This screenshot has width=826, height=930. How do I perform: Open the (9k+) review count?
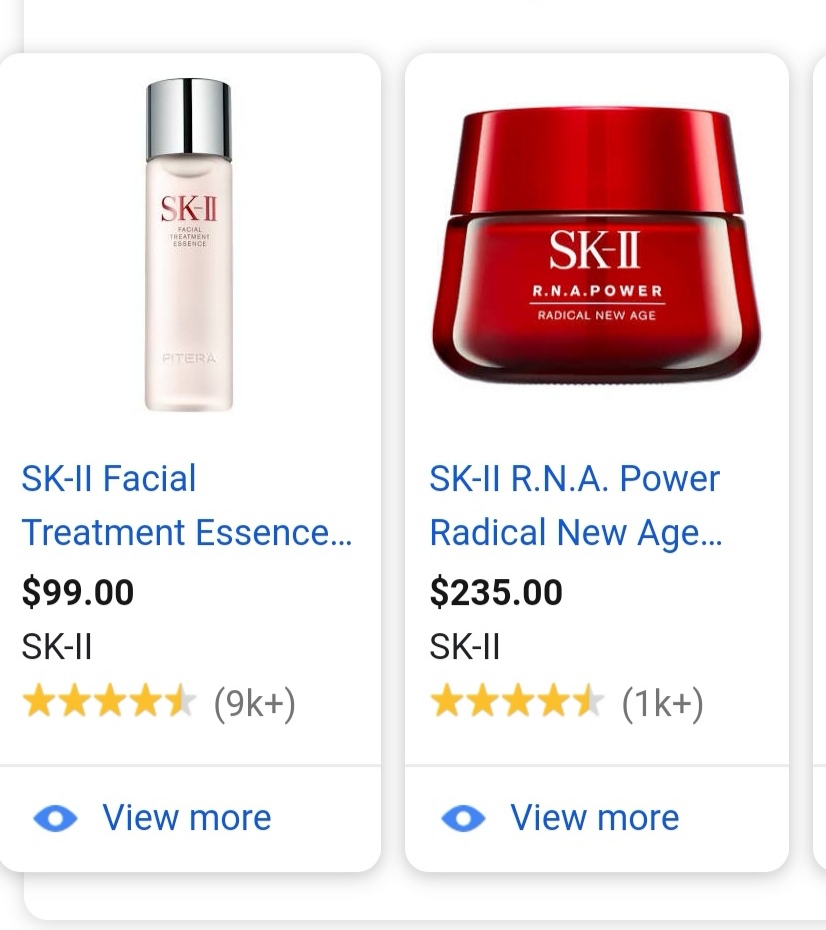tap(255, 704)
